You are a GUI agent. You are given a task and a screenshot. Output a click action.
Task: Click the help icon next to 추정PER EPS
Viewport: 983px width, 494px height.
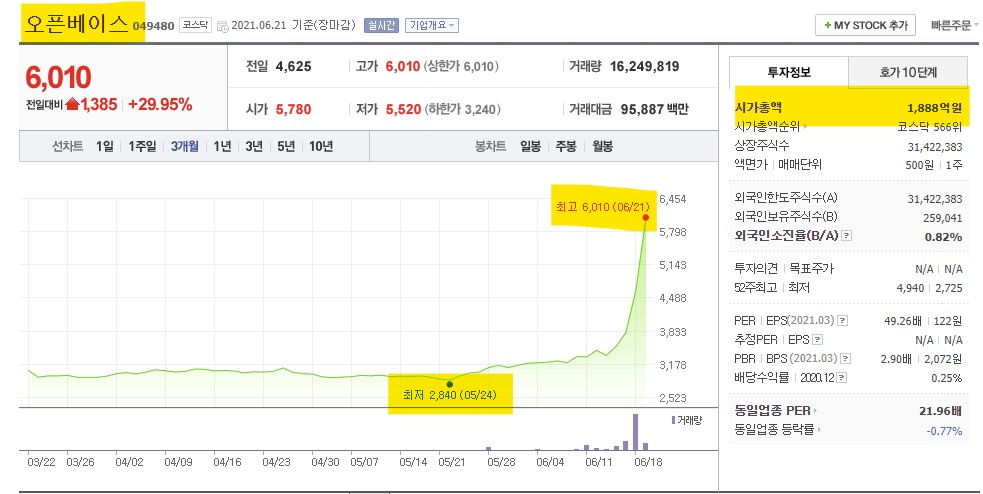[817, 340]
